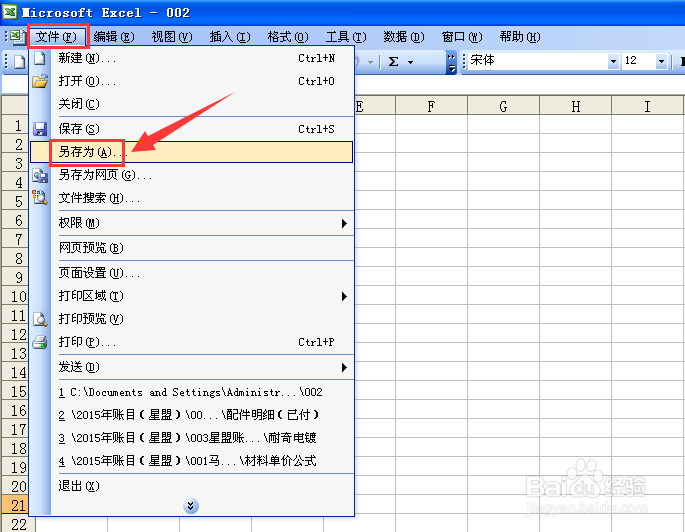The width and height of the screenshot is (685, 532).
Task: Open recent file 4 材料单价公式
Action: [x=192, y=460]
